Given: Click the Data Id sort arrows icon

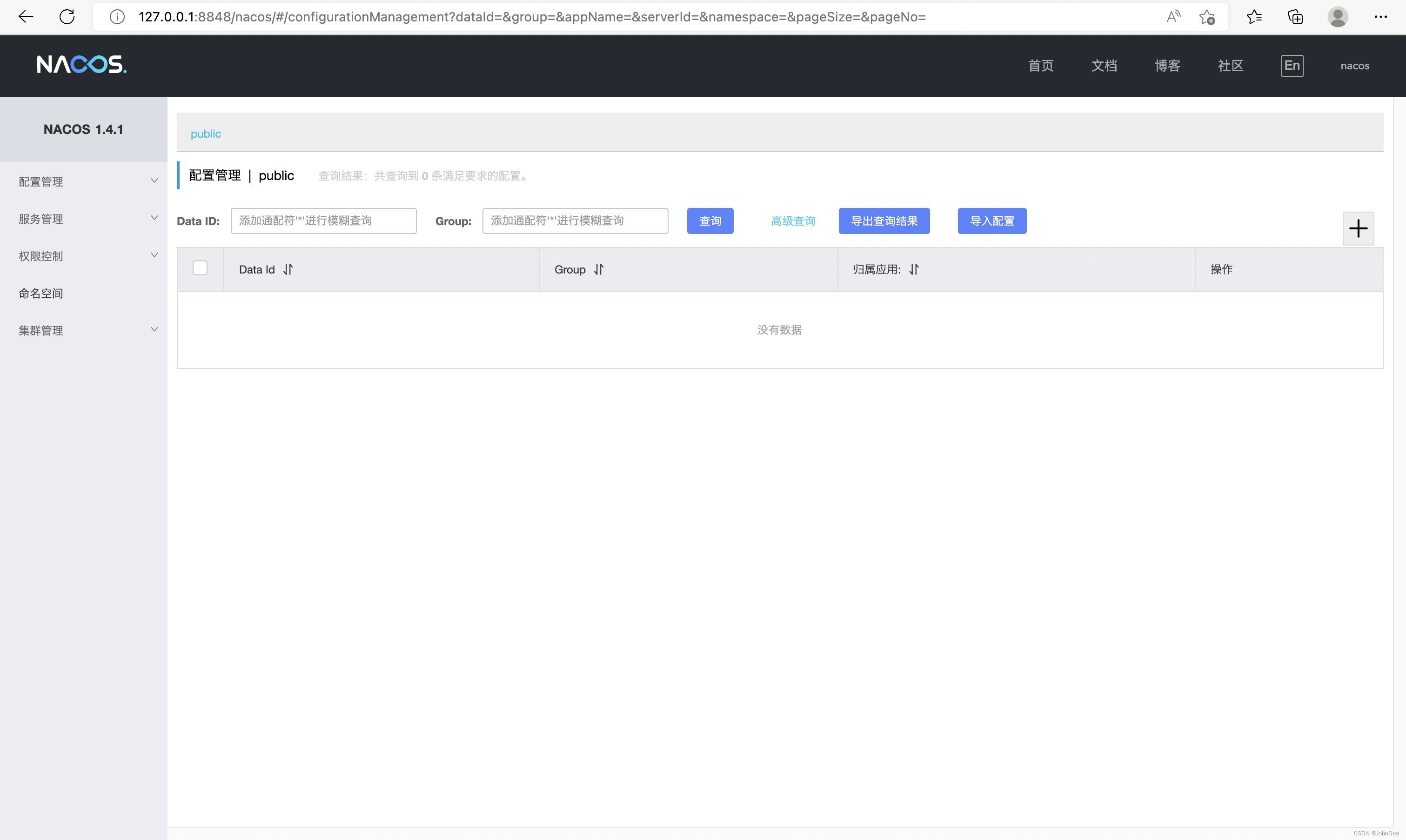Looking at the screenshot, I should point(288,269).
